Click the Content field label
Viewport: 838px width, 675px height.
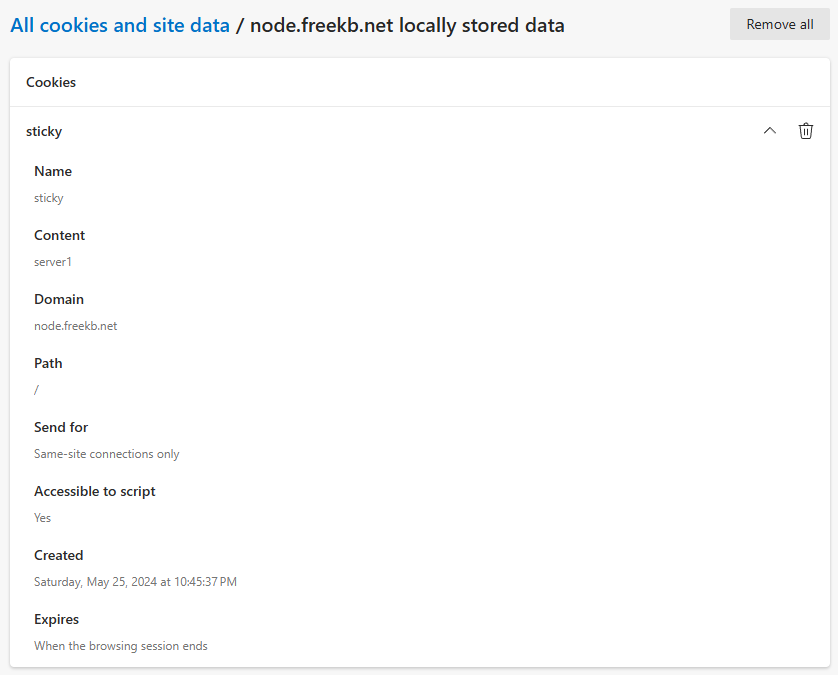(x=59, y=235)
